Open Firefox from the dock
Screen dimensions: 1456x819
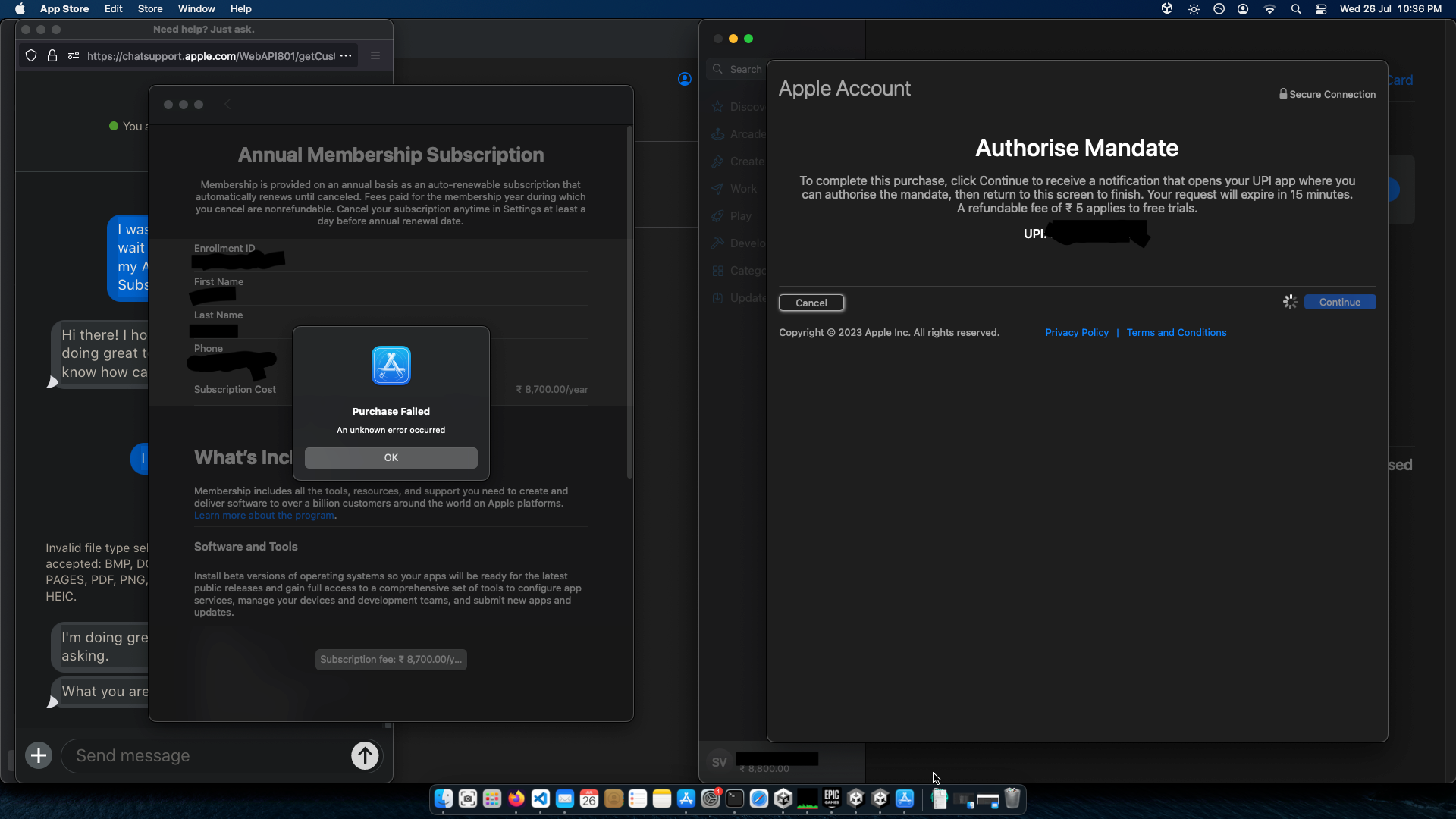click(516, 799)
